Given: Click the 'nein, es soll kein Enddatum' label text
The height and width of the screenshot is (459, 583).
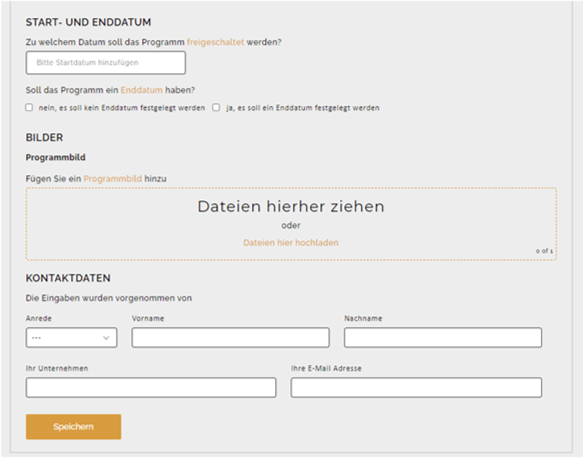Looking at the screenshot, I should [x=122, y=108].
